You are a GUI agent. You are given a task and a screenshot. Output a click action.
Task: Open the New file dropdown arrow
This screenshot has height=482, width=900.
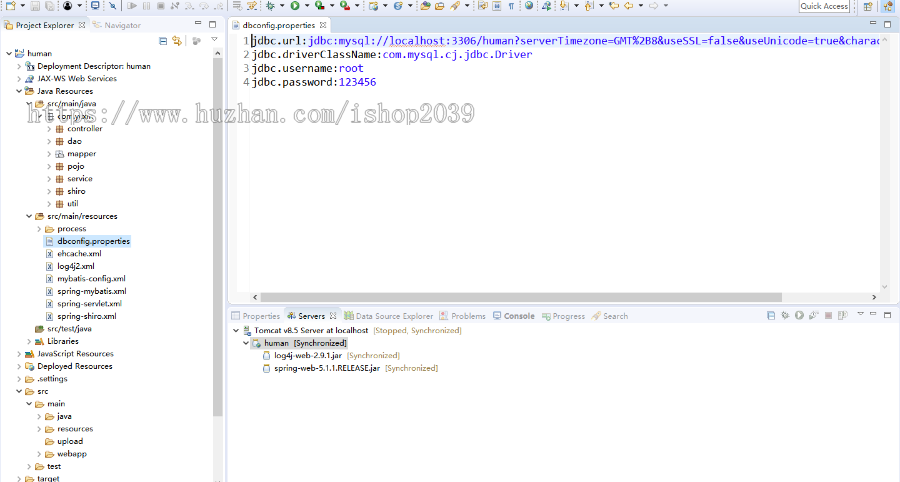pyautogui.click(x=22, y=6)
